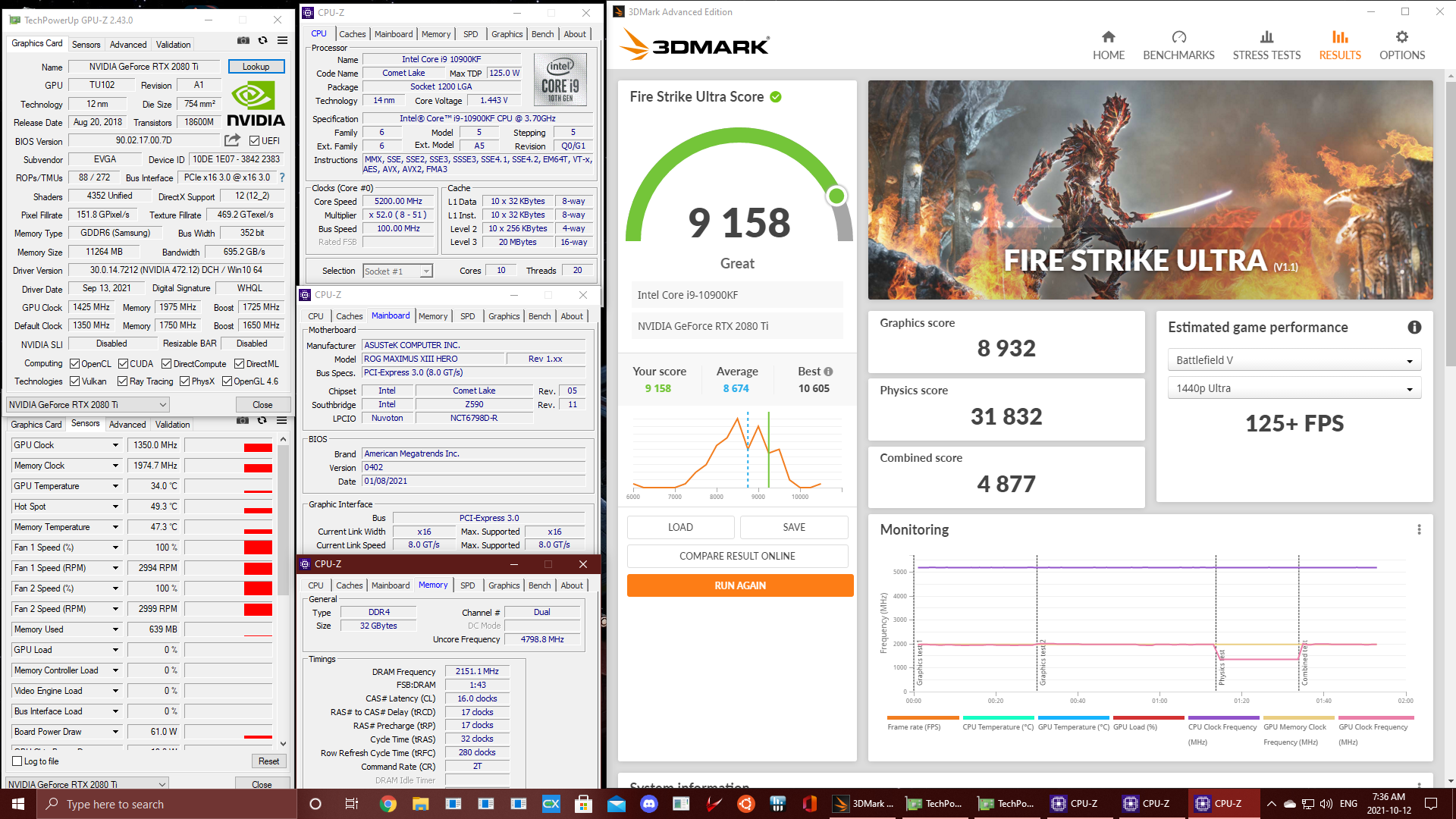Open Task View from the taskbar
1456x819 pixels.
(x=351, y=804)
